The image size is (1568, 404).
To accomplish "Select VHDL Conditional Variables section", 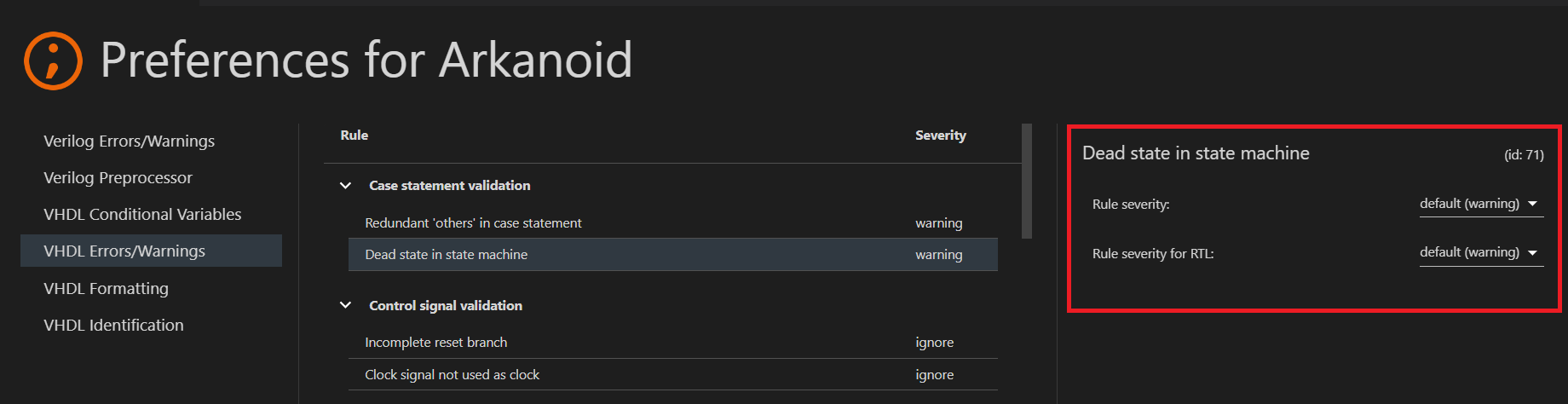I will [x=142, y=215].
